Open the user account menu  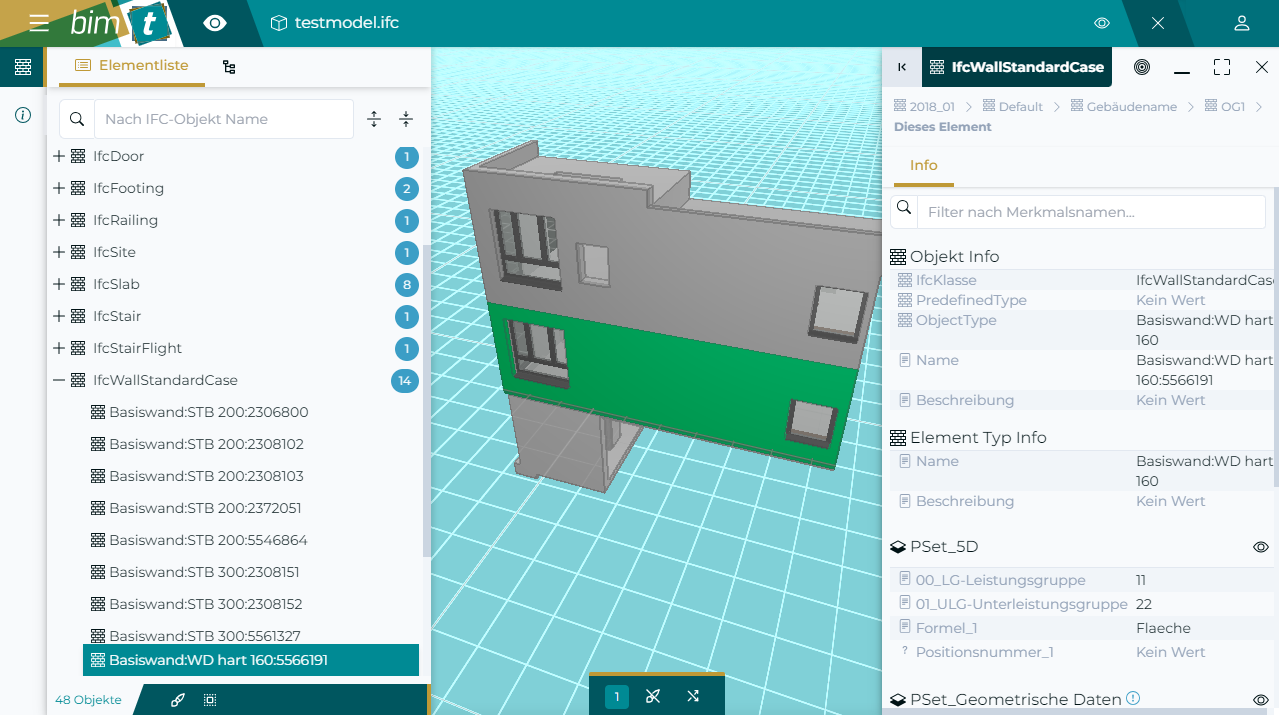(1241, 23)
